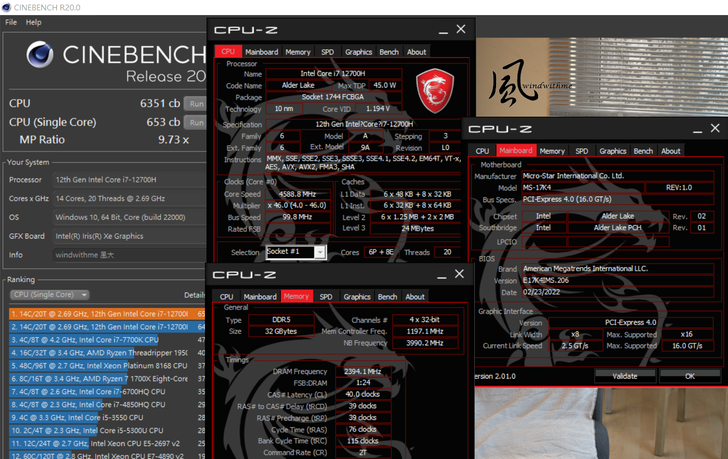Select ranking row Intel Core i5-5300U

coord(107,430)
